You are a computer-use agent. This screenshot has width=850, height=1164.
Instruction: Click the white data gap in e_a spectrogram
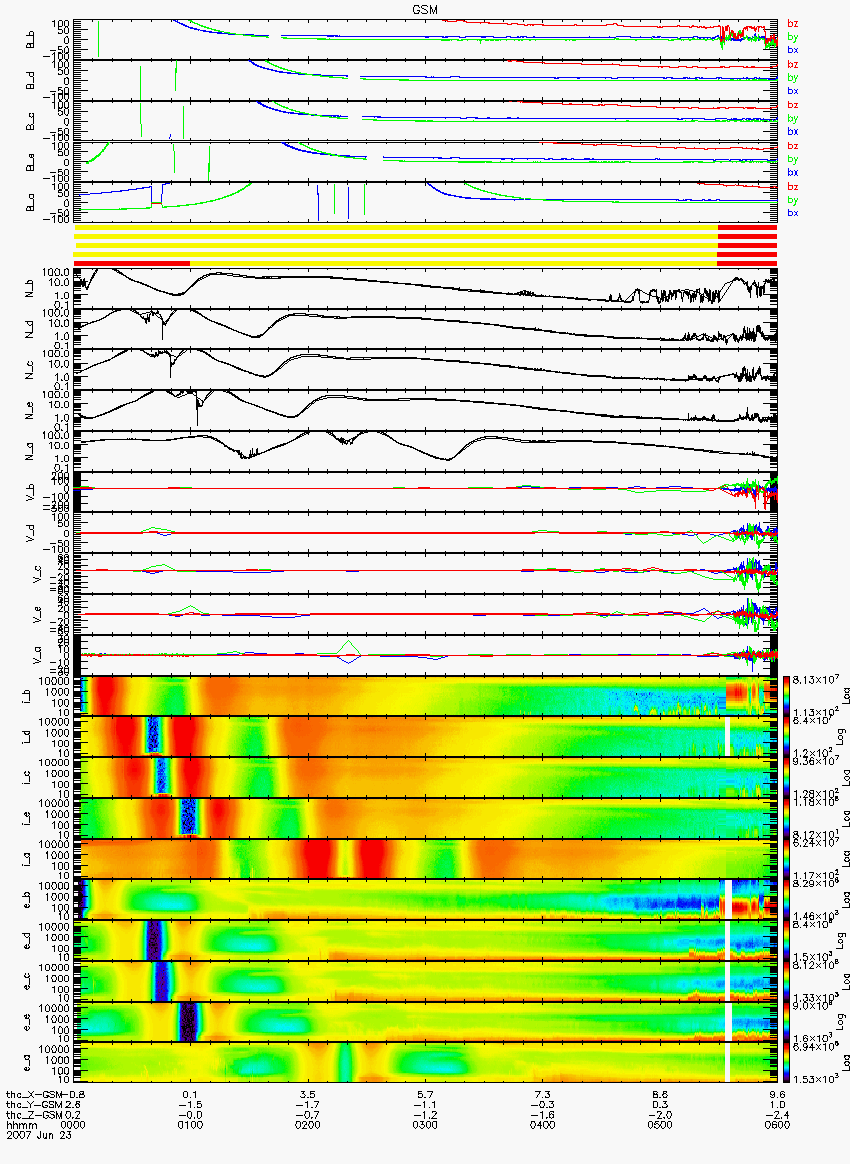(x=728, y=1062)
